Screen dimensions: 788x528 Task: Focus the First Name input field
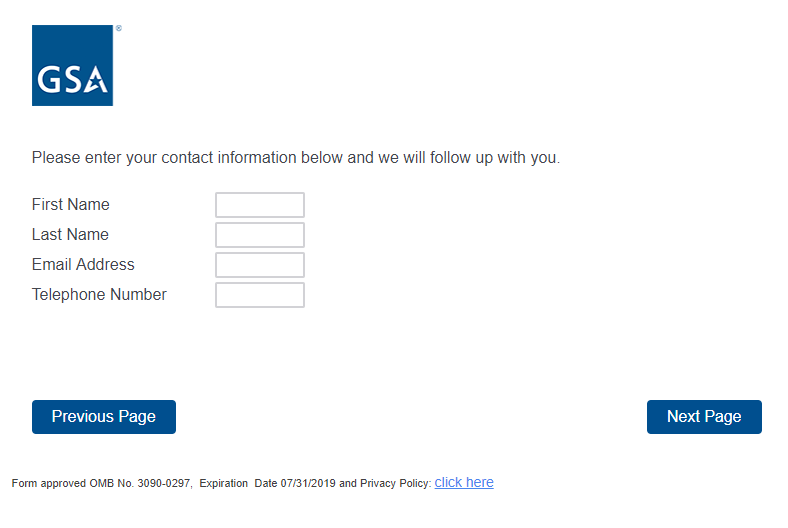point(260,205)
